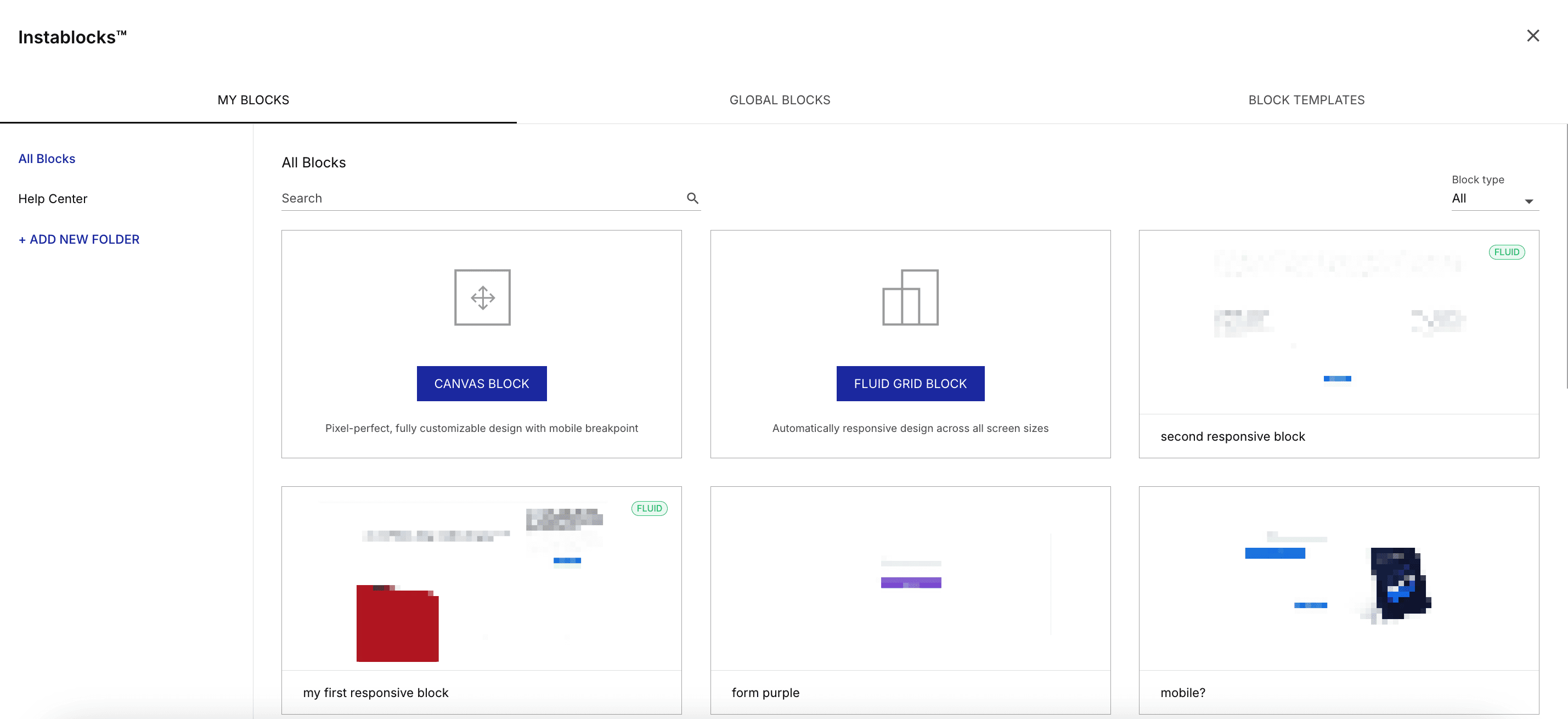Screen dimensions: 1568x719
Task: Select the form purple block thumbnail
Action: pyautogui.click(x=910, y=578)
